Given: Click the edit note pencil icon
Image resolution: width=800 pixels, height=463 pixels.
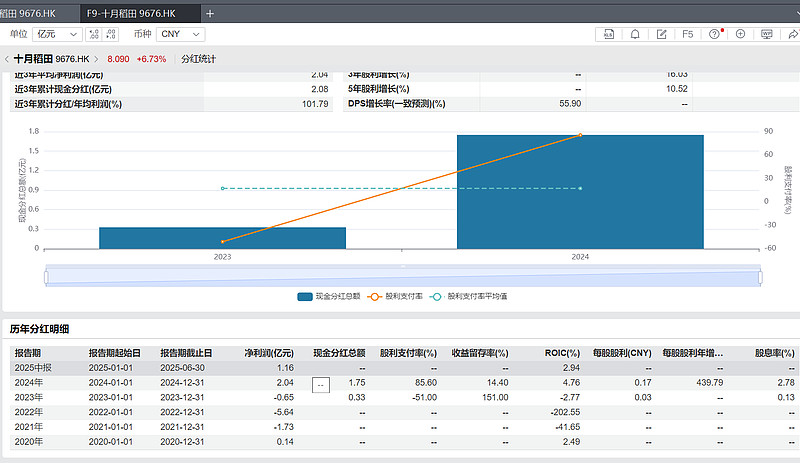Looking at the screenshot, I should pyautogui.click(x=661, y=34).
